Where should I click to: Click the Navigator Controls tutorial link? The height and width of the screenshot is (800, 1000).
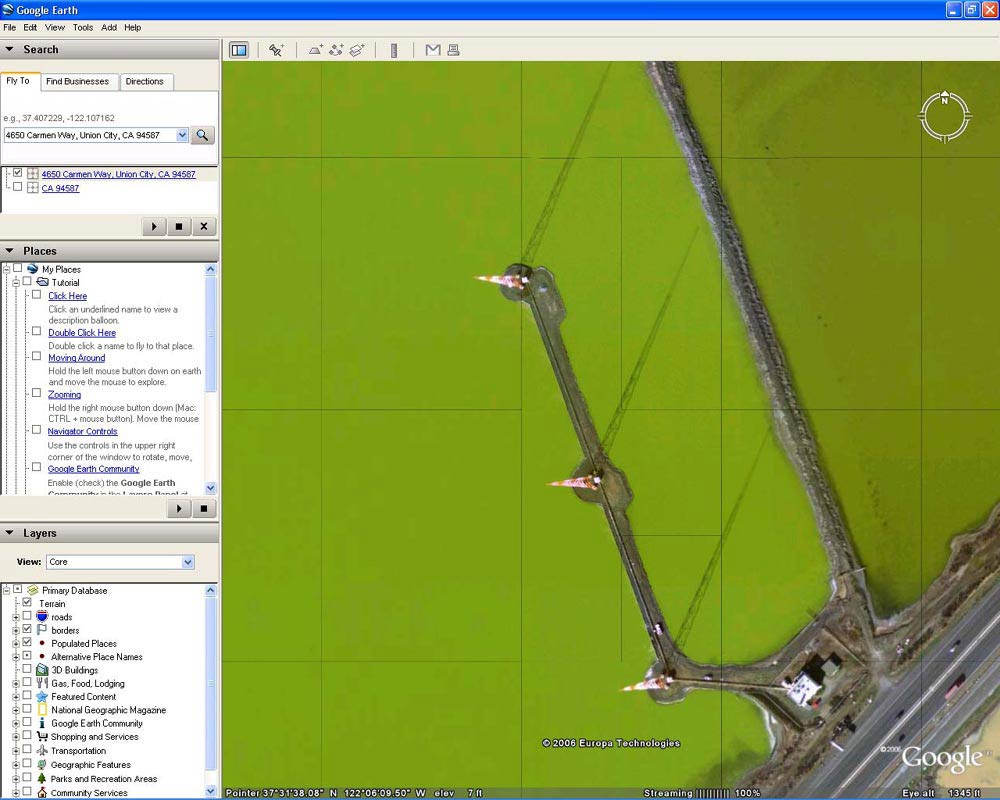[83, 431]
